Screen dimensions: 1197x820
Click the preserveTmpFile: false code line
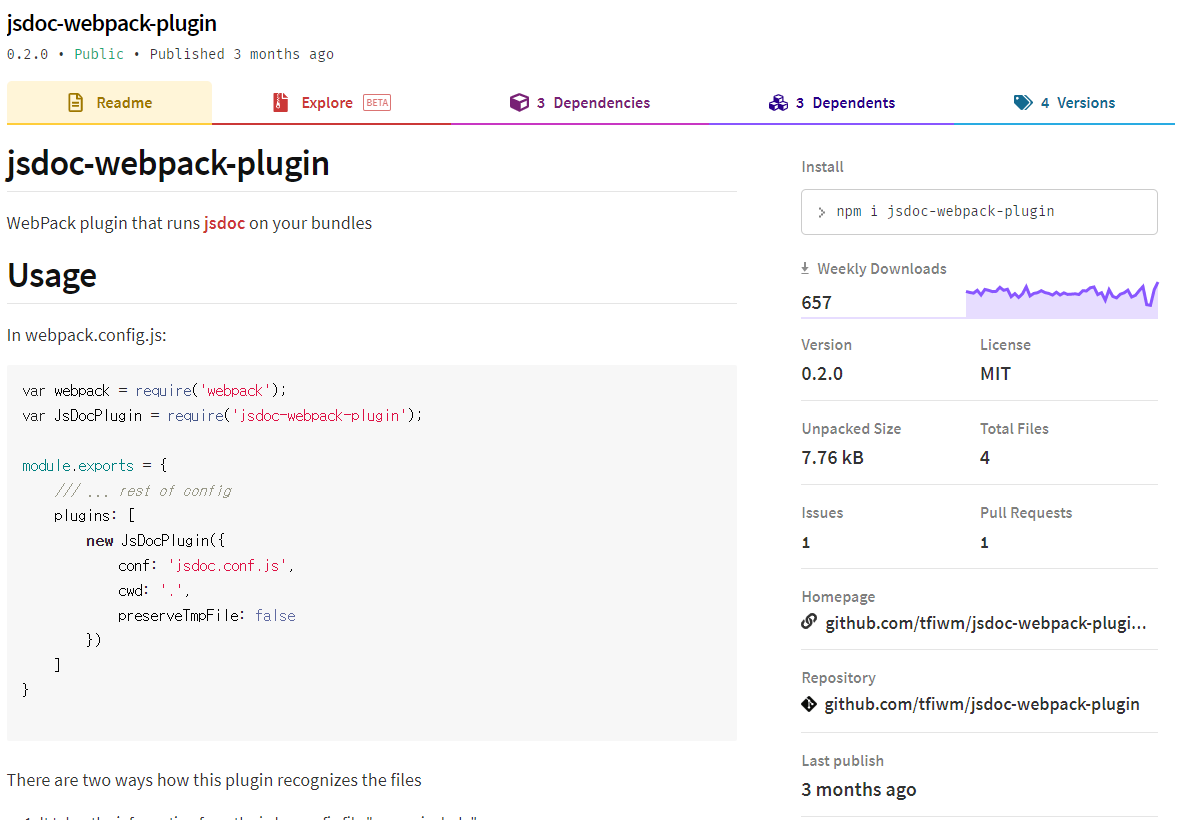click(207, 615)
